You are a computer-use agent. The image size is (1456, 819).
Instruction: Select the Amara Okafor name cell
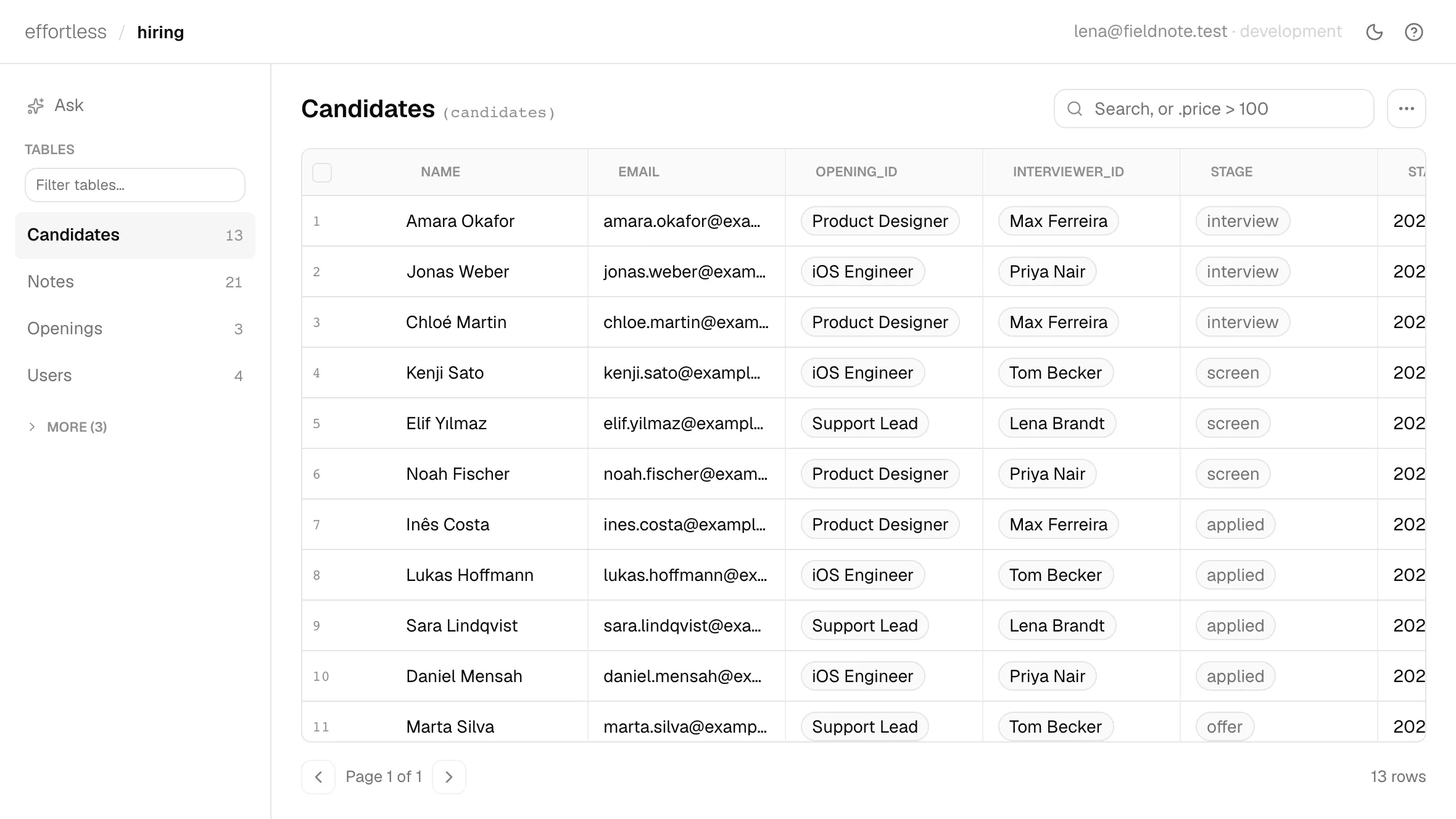coord(460,221)
